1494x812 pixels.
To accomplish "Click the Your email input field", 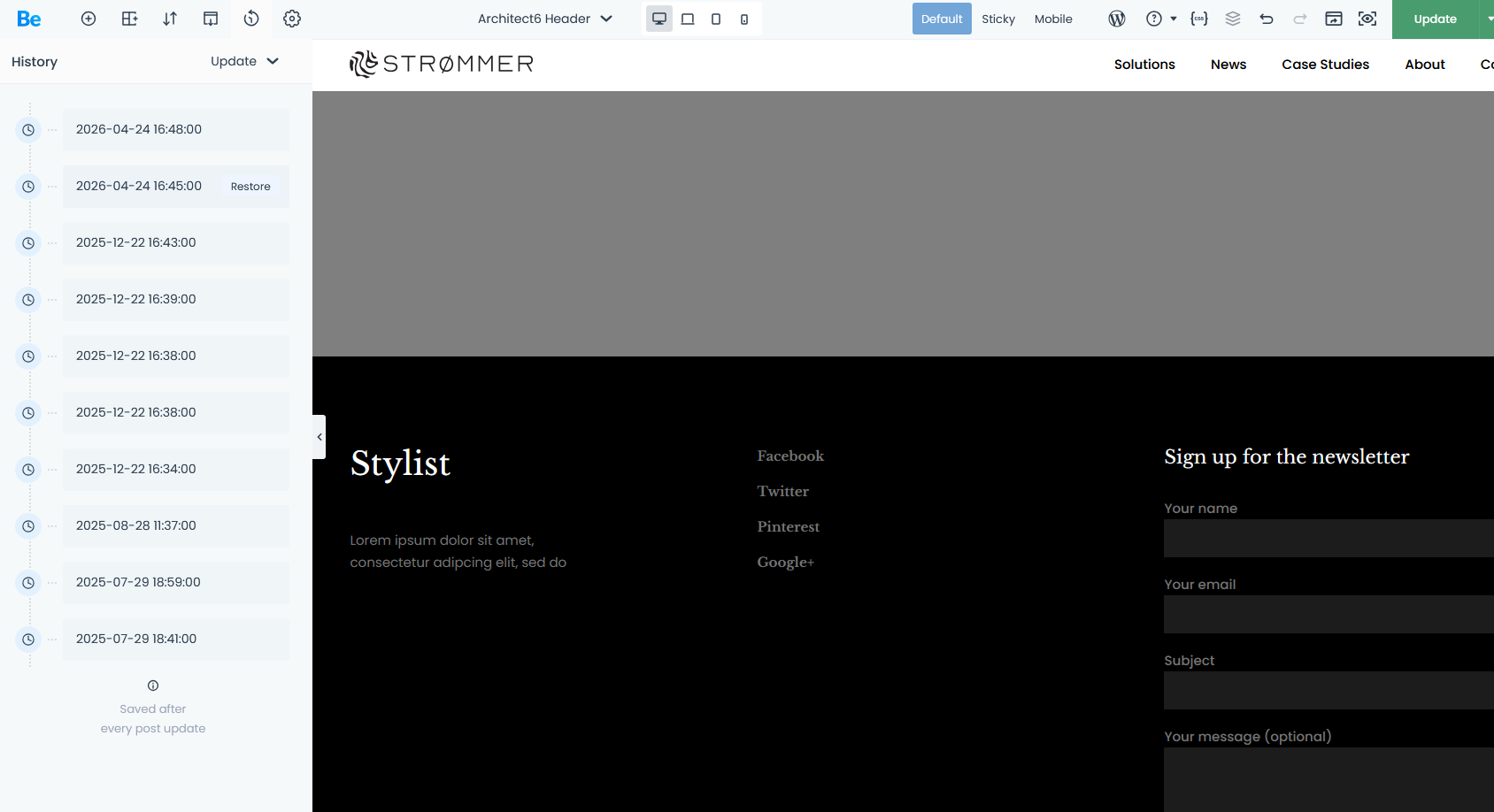I will tap(1328, 614).
